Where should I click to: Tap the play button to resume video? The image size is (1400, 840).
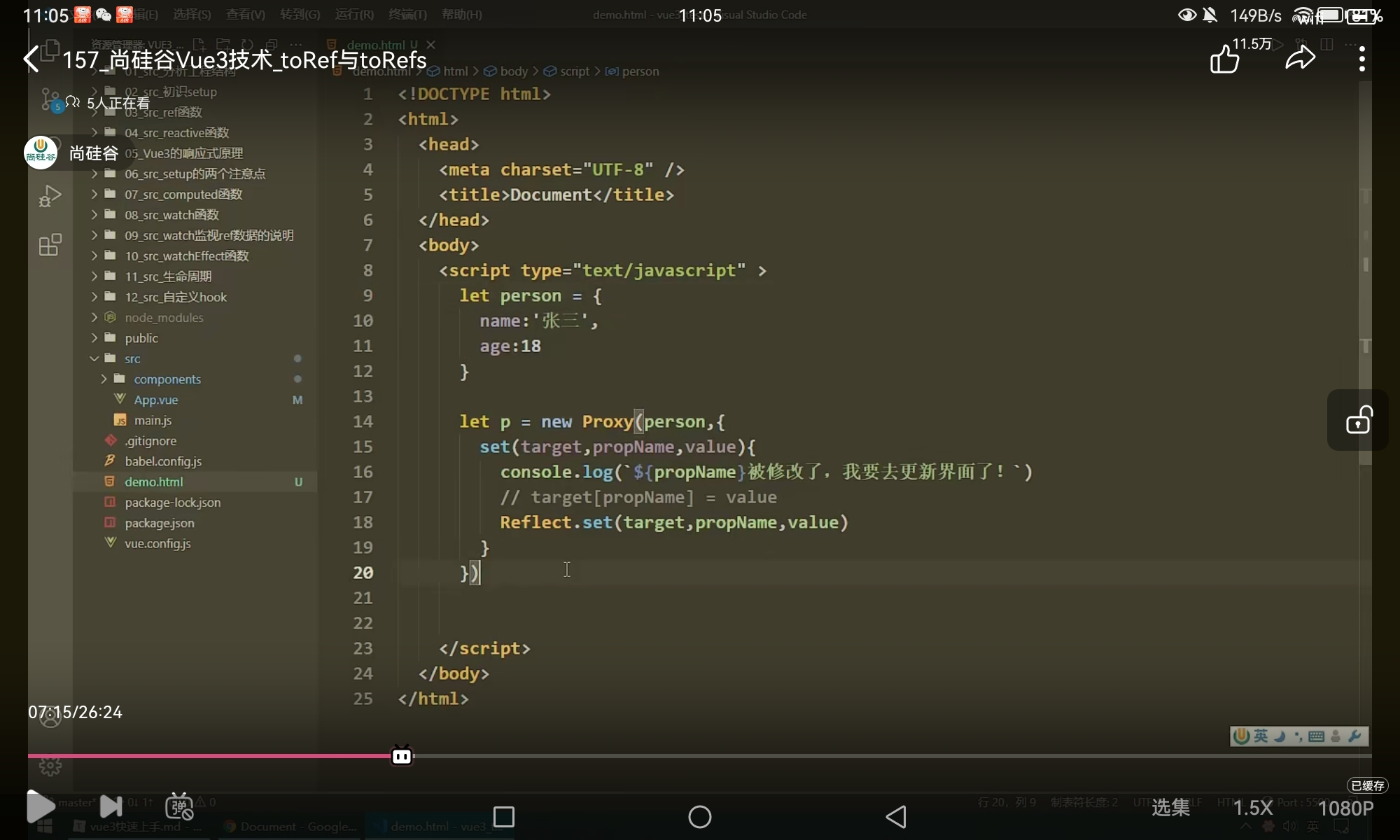41,806
